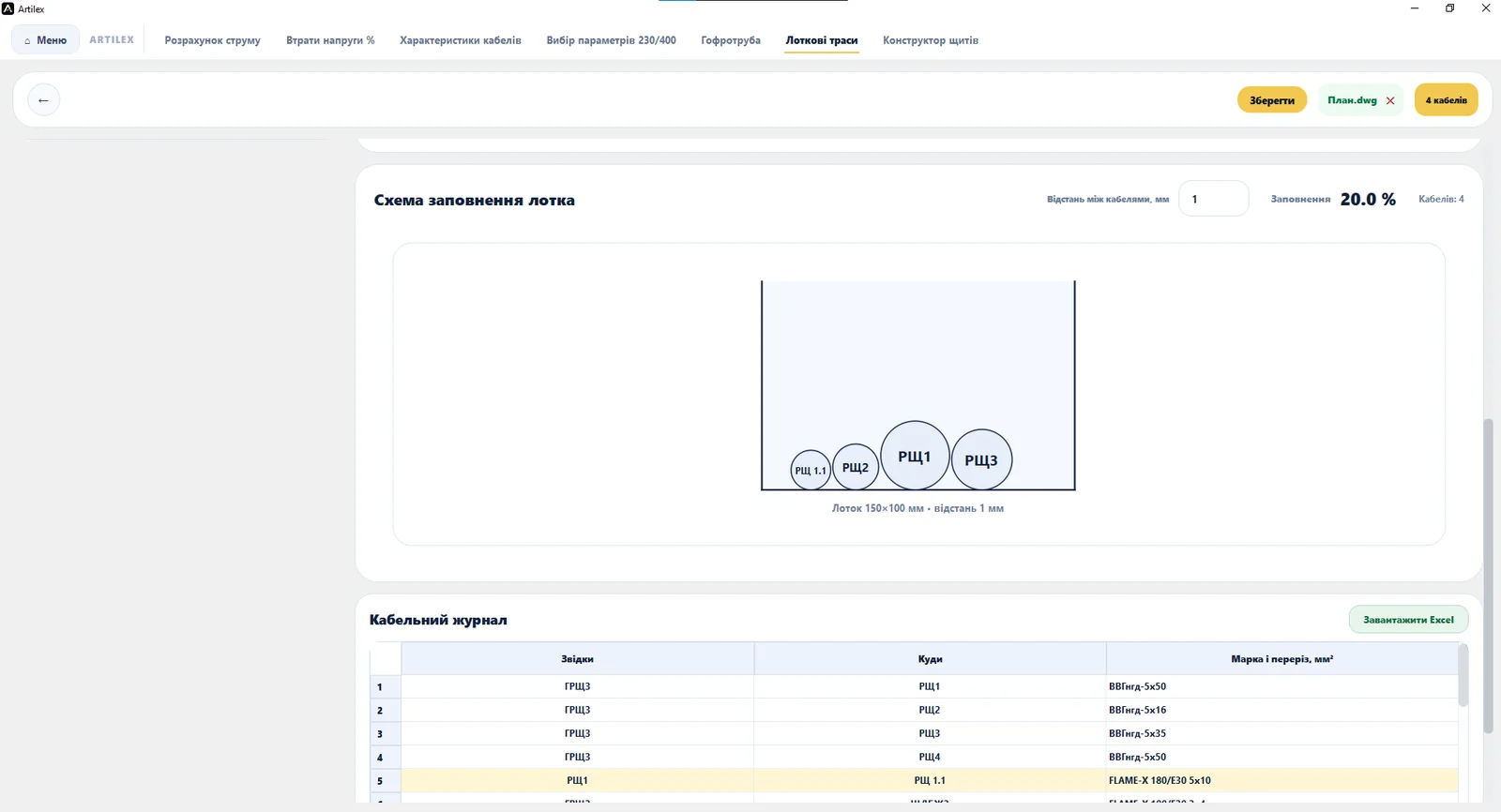1501x812 pixels.
Task: Select row header 2 in cable journal
Action: click(386, 710)
